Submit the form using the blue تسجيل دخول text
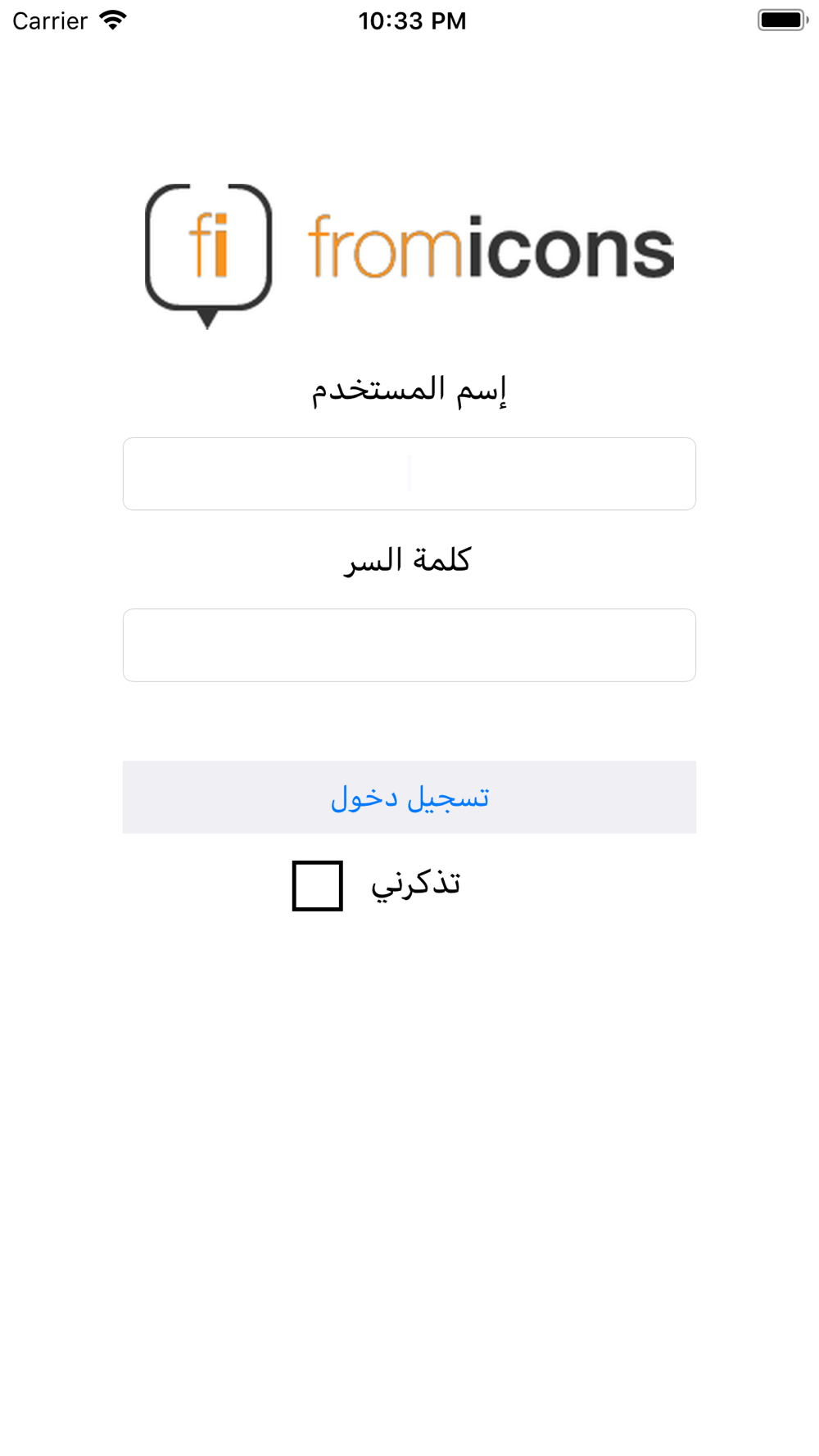819x1456 pixels. pyautogui.click(x=409, y=798)
